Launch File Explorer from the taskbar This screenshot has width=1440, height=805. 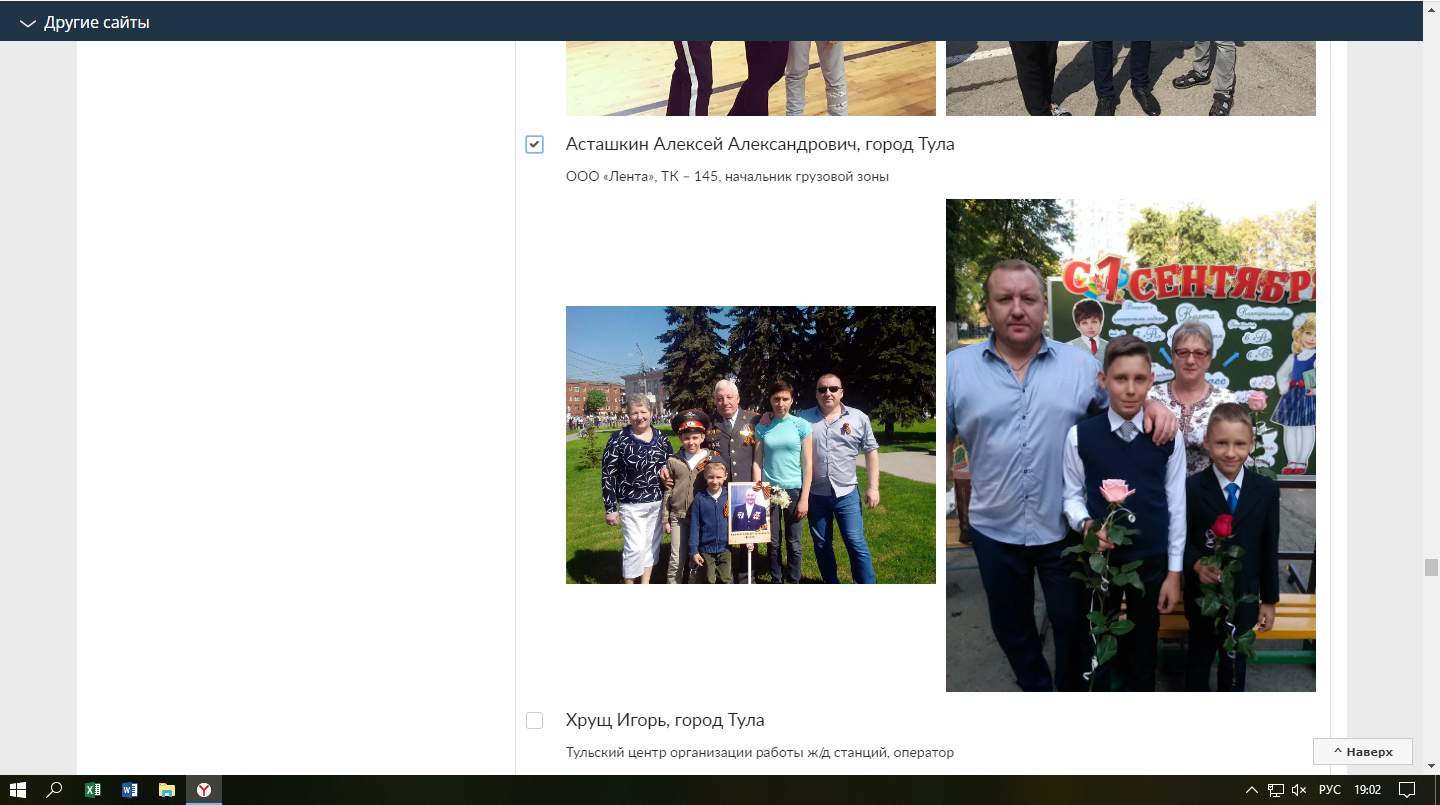click(x=166, y=789)
